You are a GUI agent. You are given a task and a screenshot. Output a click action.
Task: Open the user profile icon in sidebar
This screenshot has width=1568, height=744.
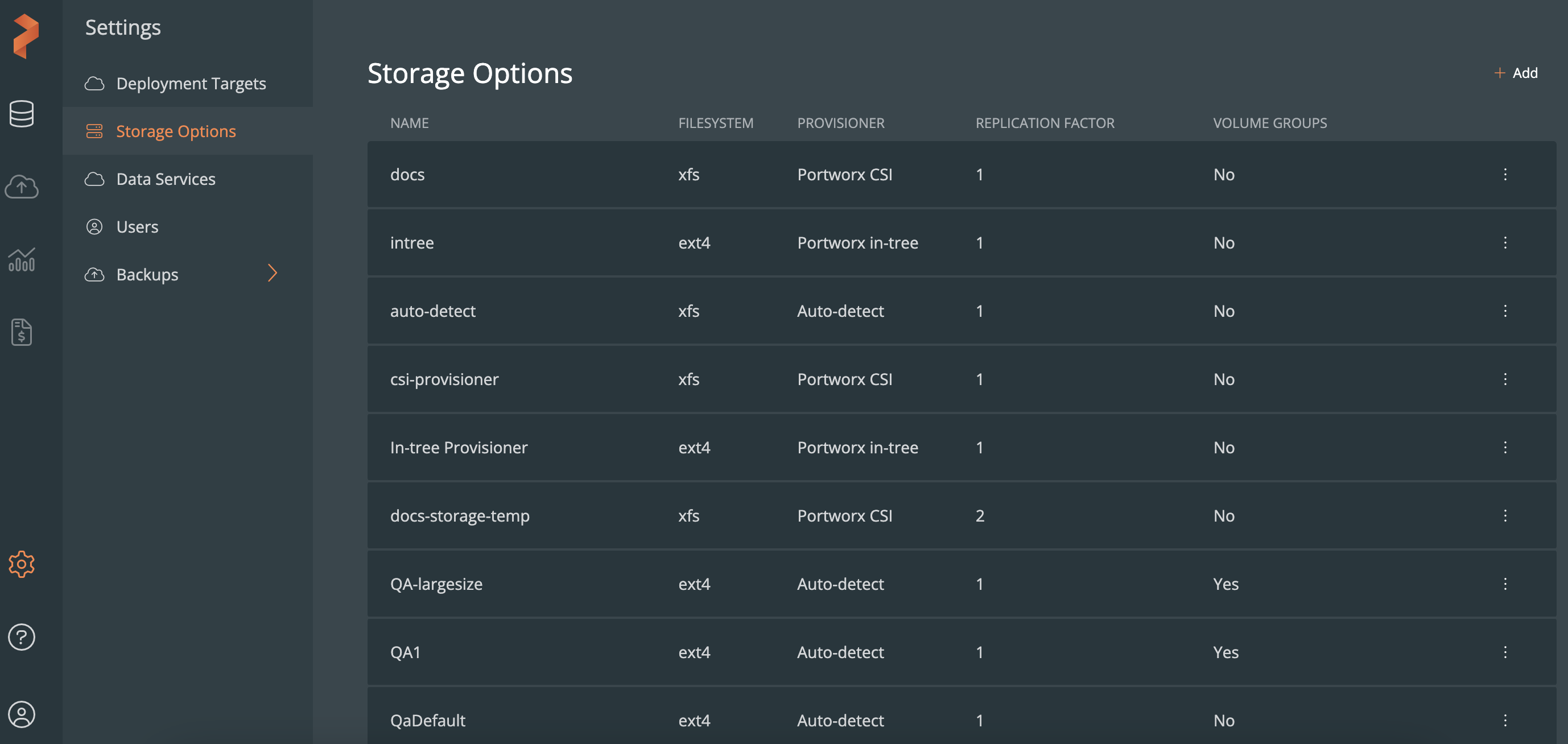pyautogui.click(x=22, y=714)
